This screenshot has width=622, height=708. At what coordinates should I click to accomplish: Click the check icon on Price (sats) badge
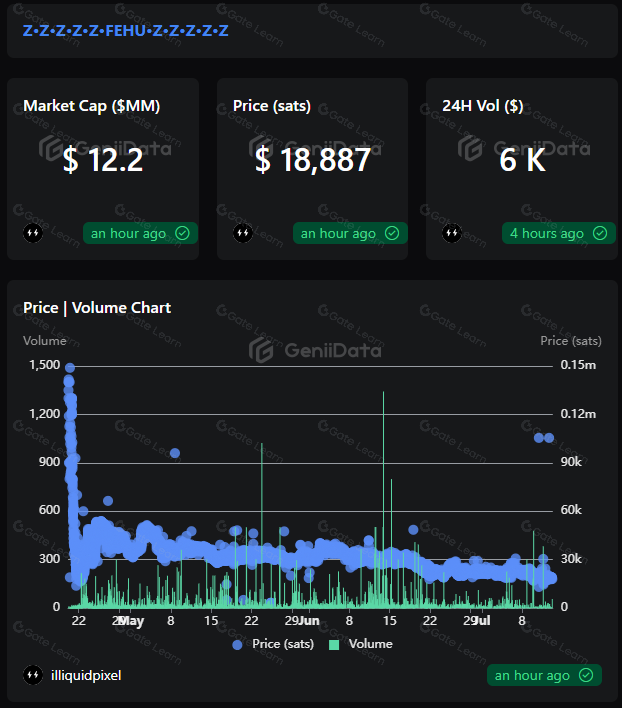pyautogui.click(x=392, y=233)
